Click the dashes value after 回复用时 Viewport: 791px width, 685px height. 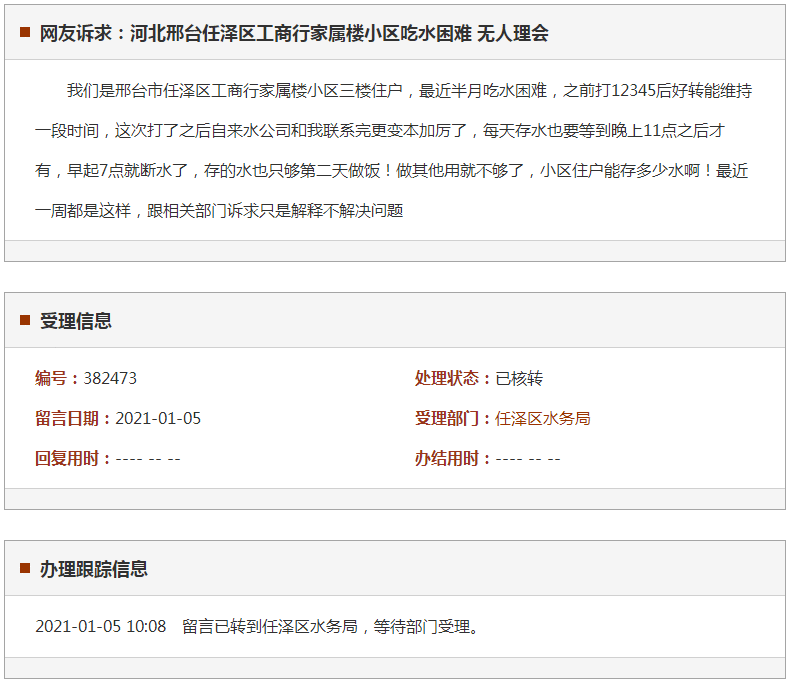click(148, 459)
